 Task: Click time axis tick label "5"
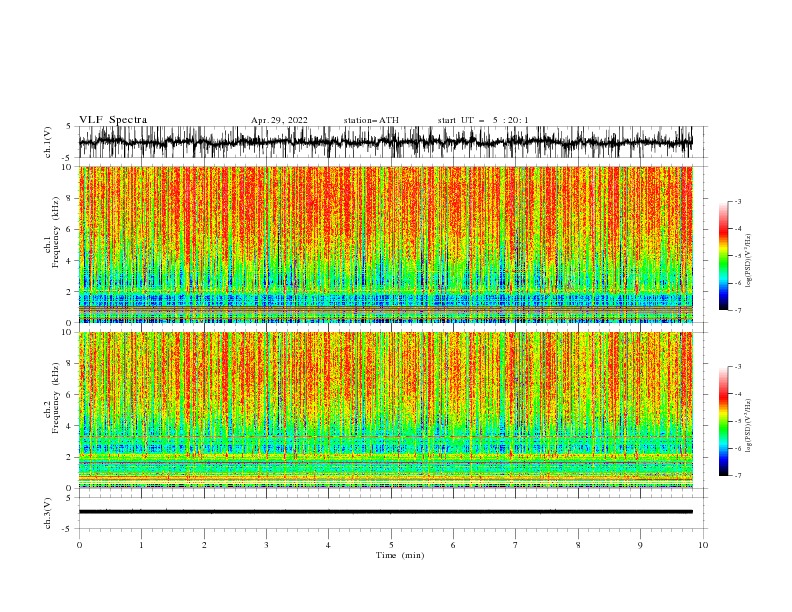[391, 545]
